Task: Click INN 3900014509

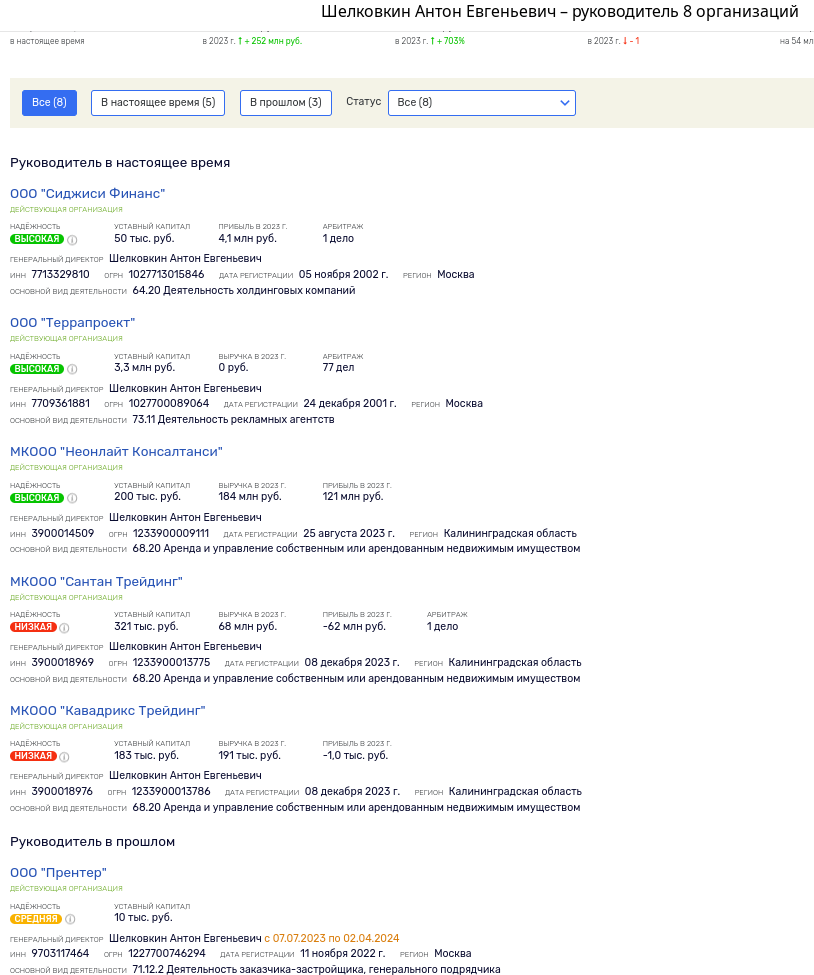Action: [63, 533]
